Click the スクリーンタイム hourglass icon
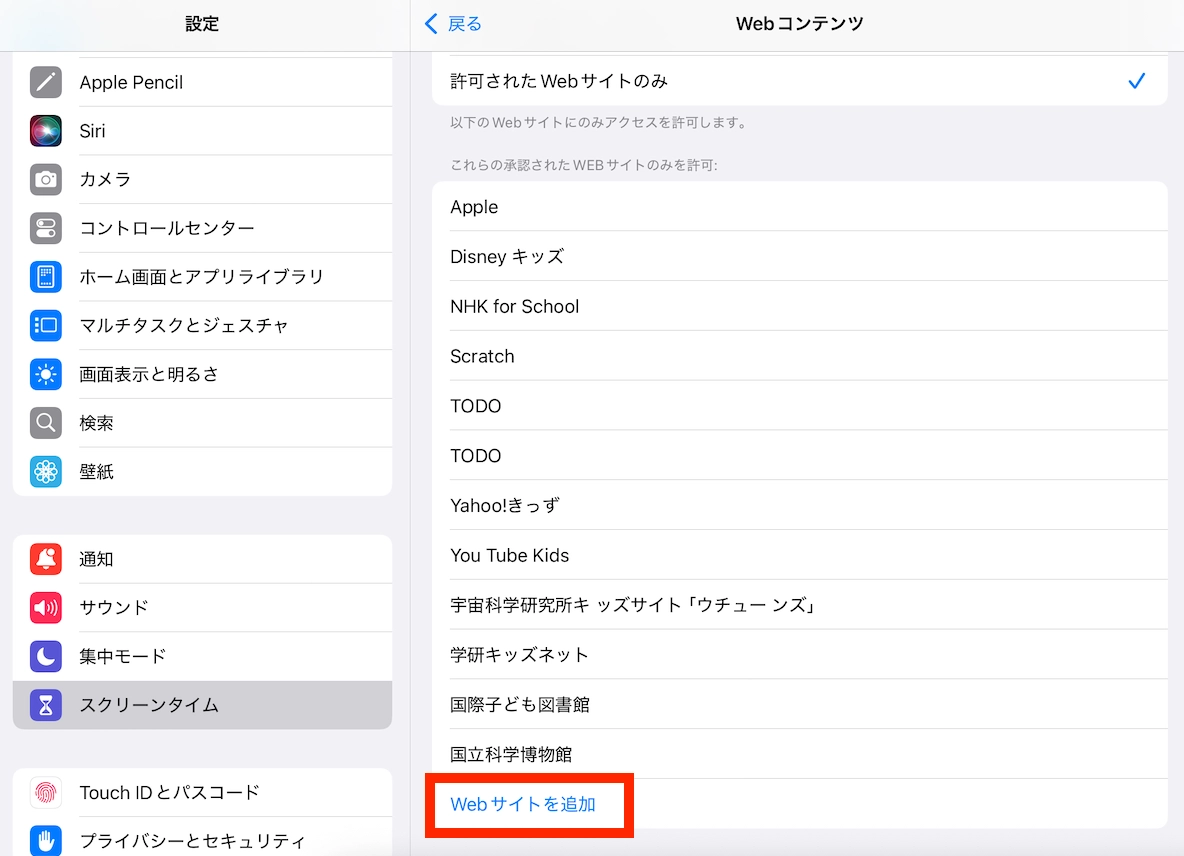1184x856 pixels. click(46, 705)
